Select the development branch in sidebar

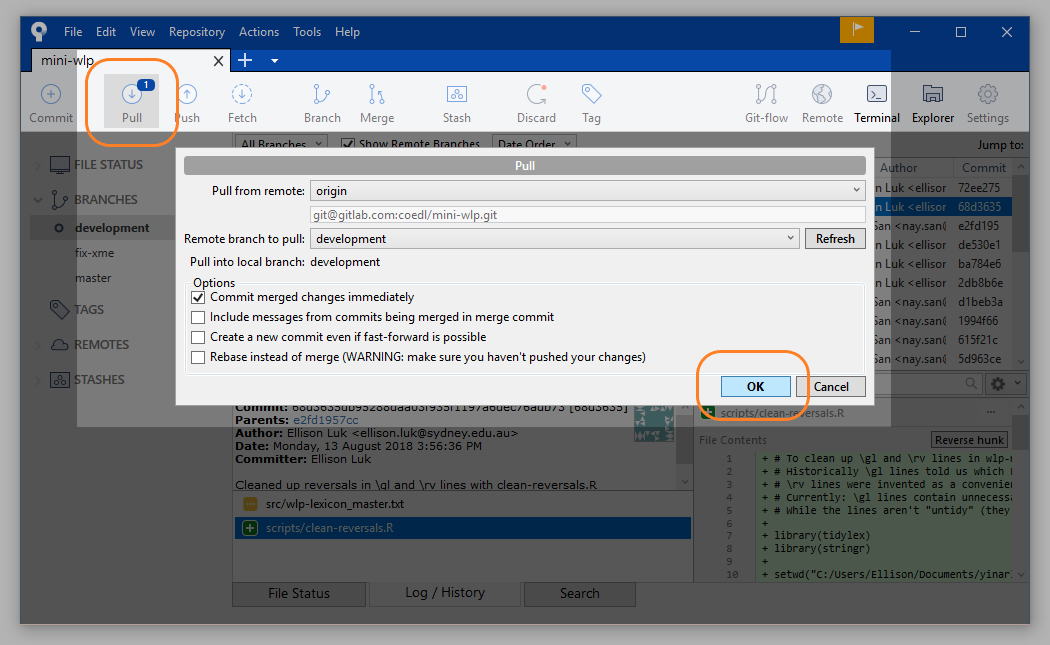tap(112, 228)
